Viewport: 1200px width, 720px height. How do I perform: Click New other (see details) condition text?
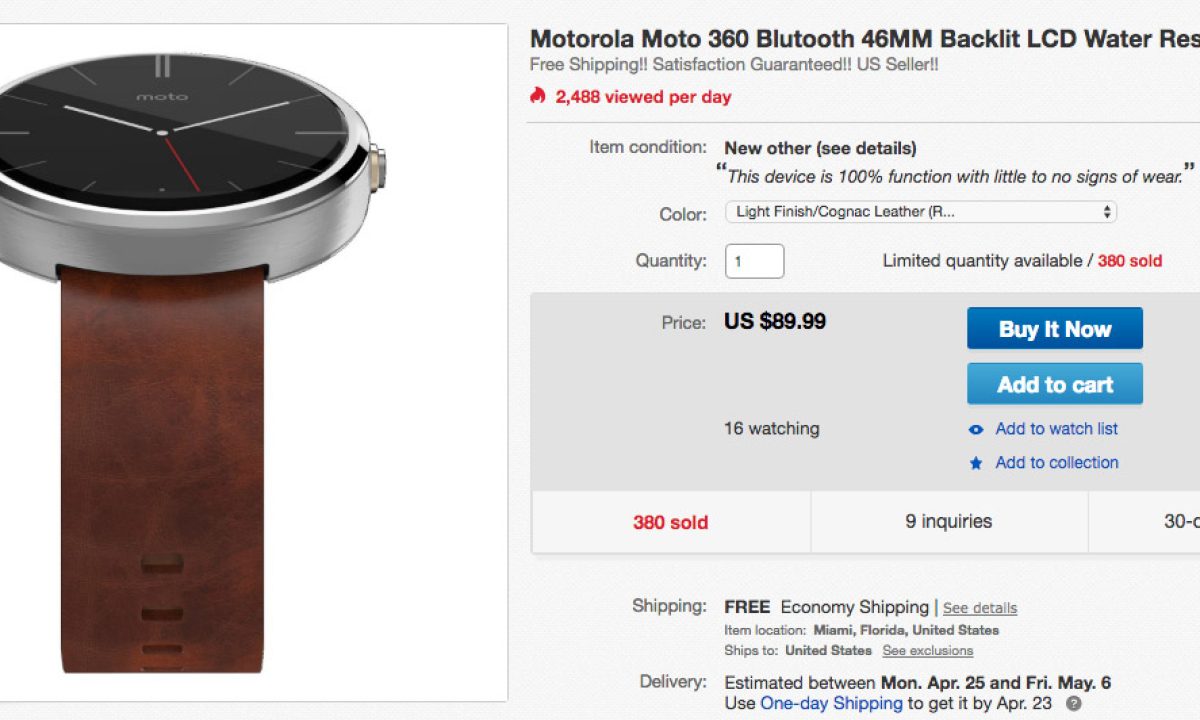click(x=820, y=148)
